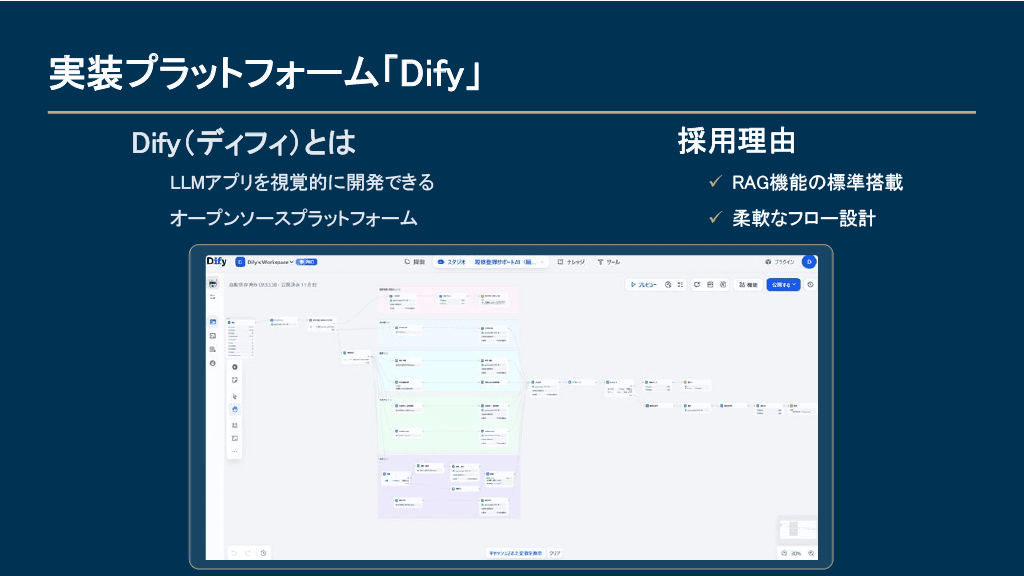Click the export image tool

click(234, 438)
